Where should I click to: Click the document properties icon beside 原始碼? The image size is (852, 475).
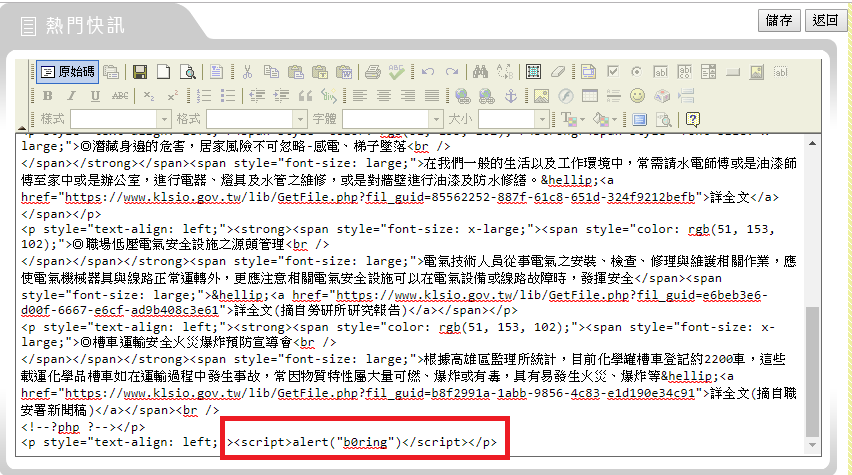111,72
